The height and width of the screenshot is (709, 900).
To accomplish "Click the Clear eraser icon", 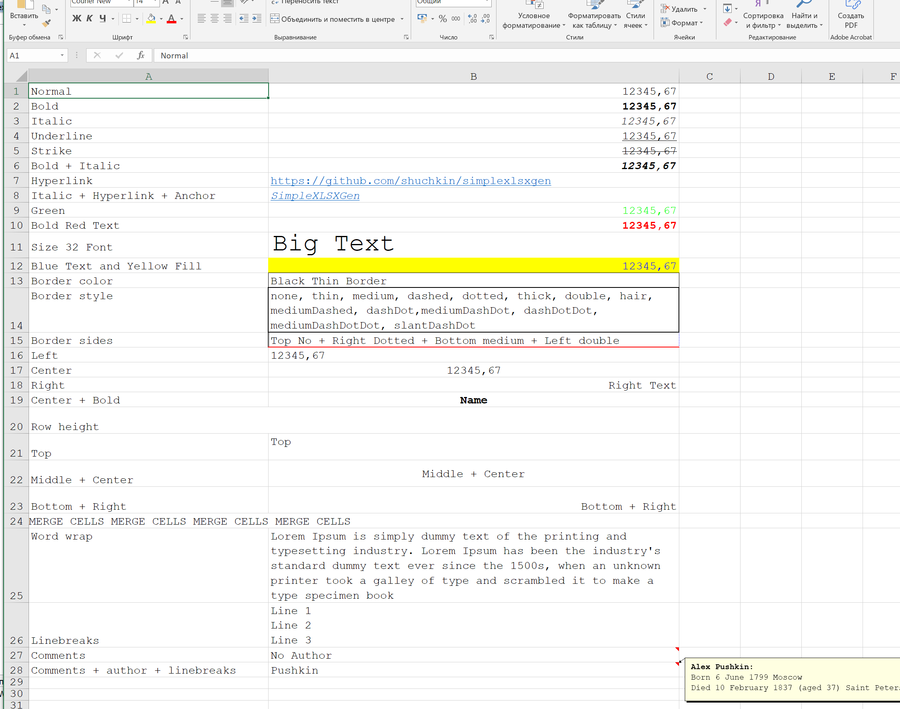I will 728,22.
